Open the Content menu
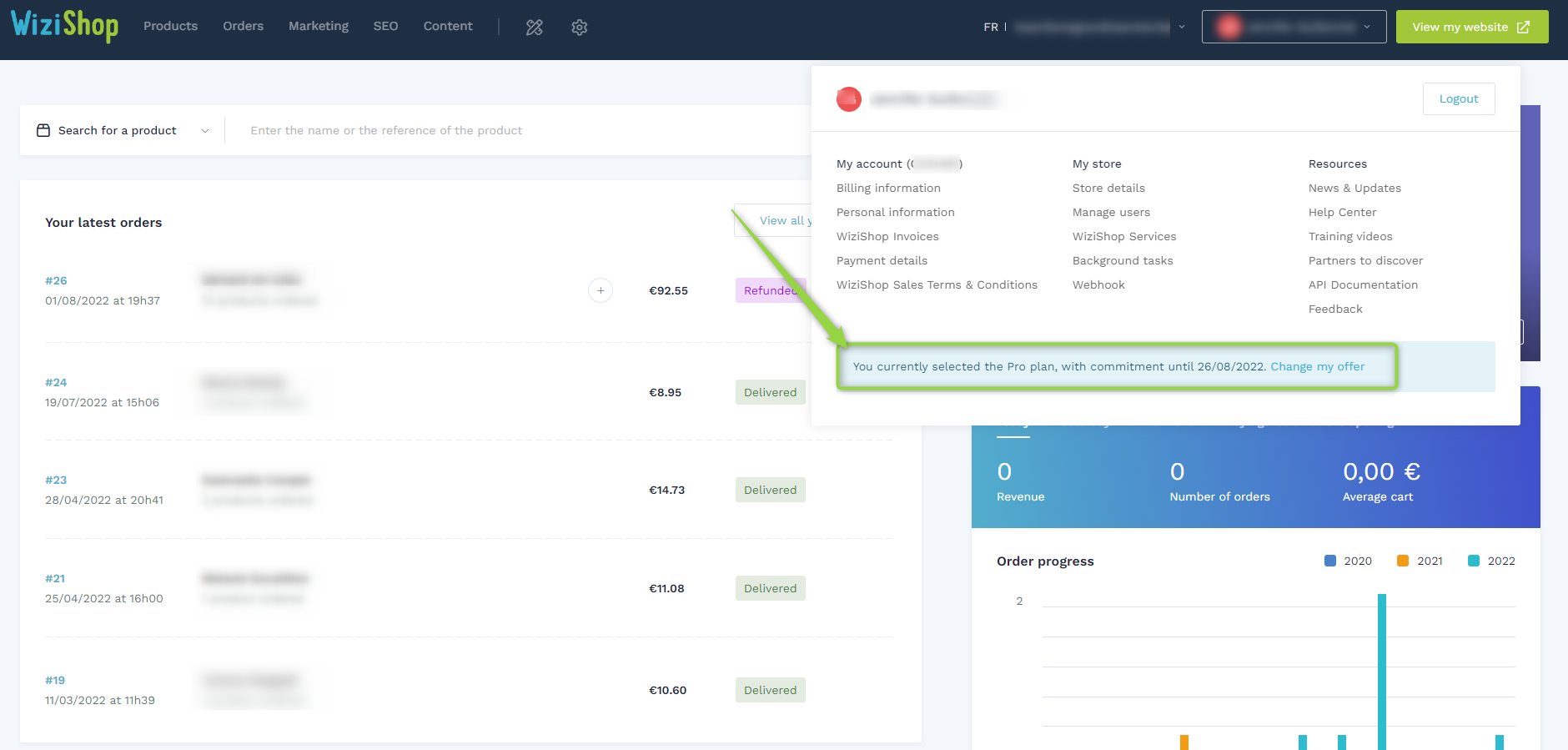This screenshot has height=750, width=1568. [448, 26]
